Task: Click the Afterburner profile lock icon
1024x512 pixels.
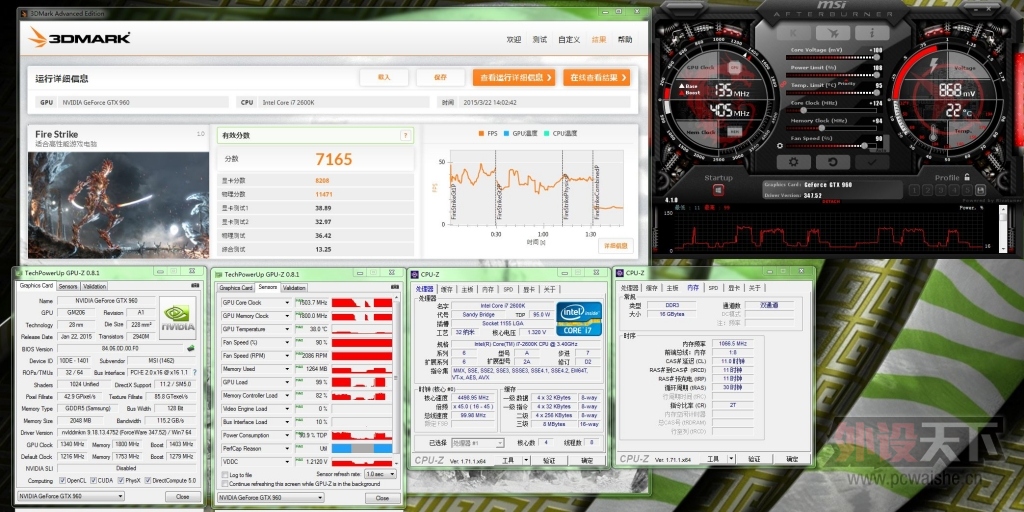Action: pyautogui.click(x=967, y=177)
